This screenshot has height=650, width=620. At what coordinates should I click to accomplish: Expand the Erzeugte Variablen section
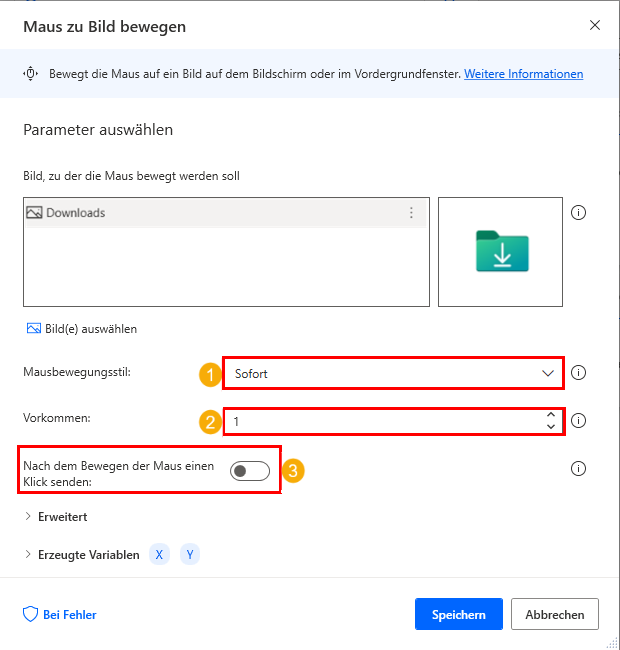point(82,555)
